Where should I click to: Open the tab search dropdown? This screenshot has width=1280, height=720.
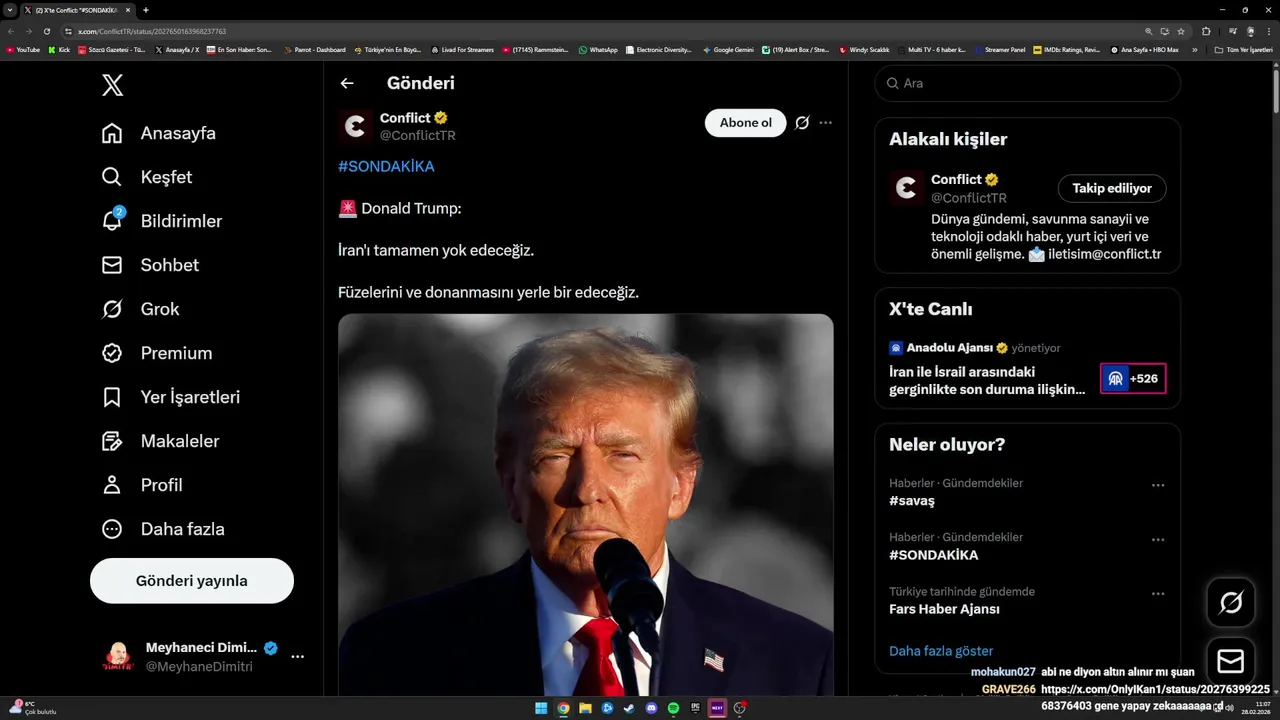point(10,10)
